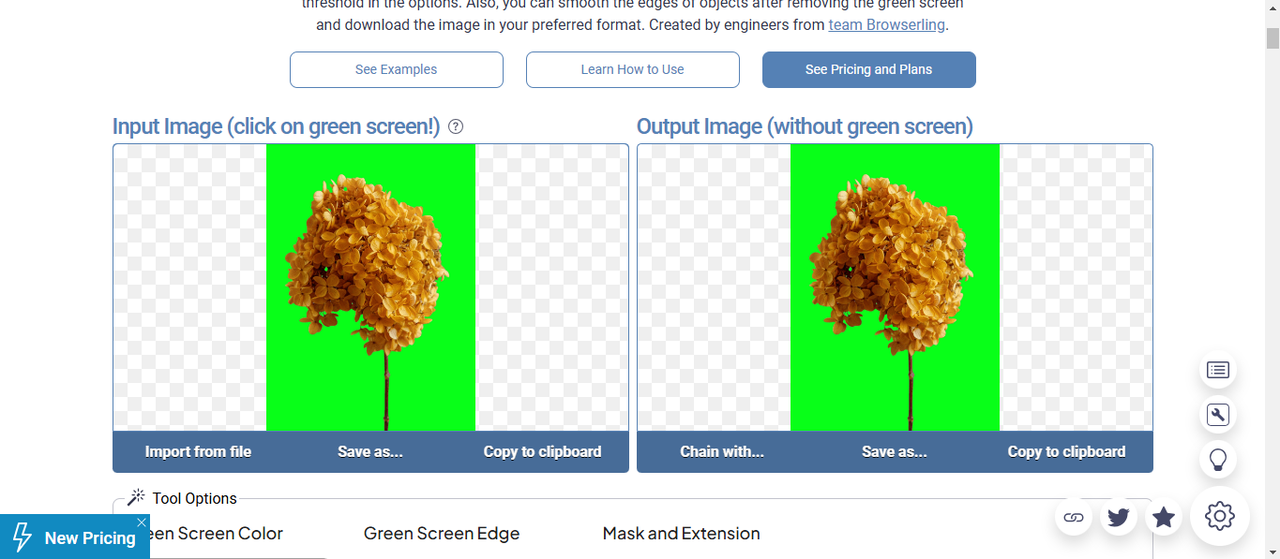Copy link with the chain icon
Screen dimensions: 1280x559
[1074, 517]
